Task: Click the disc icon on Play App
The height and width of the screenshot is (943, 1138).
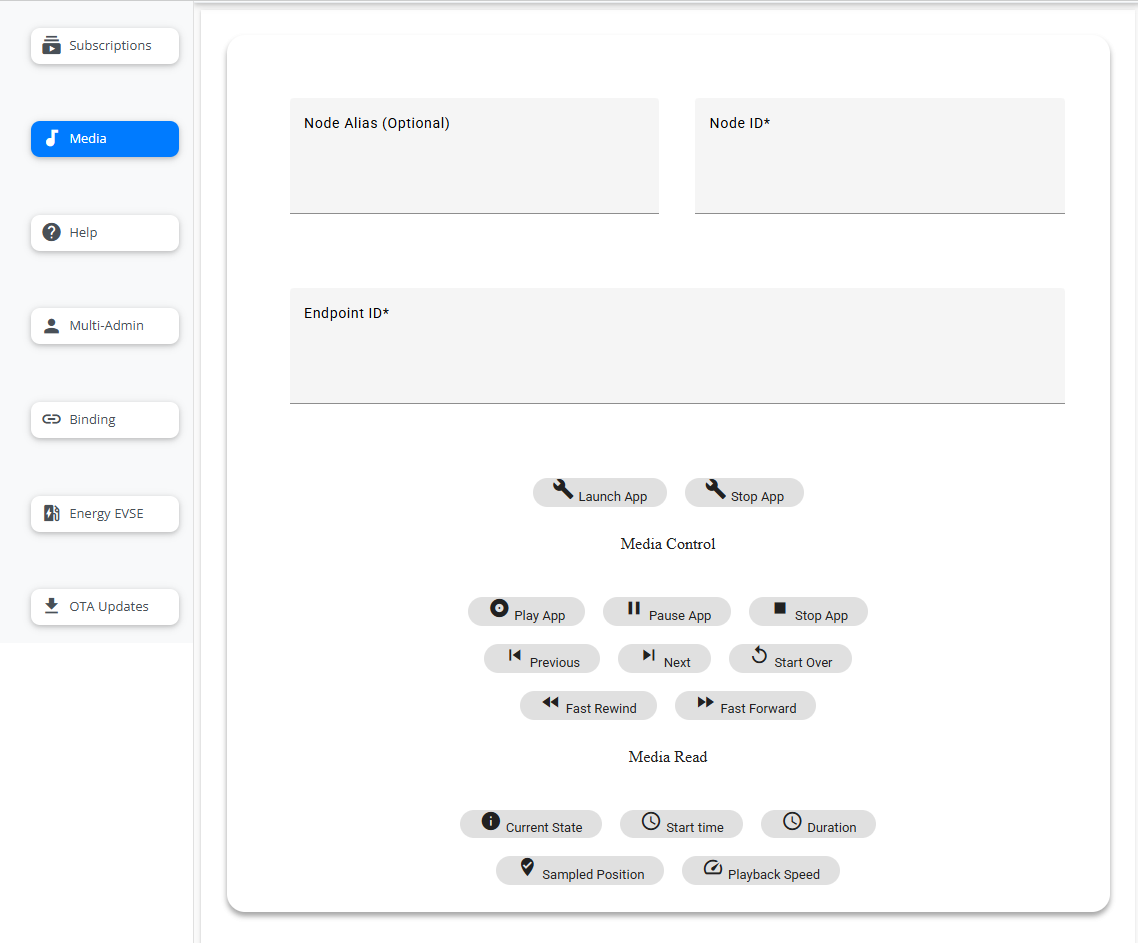Action: [499, 608]
